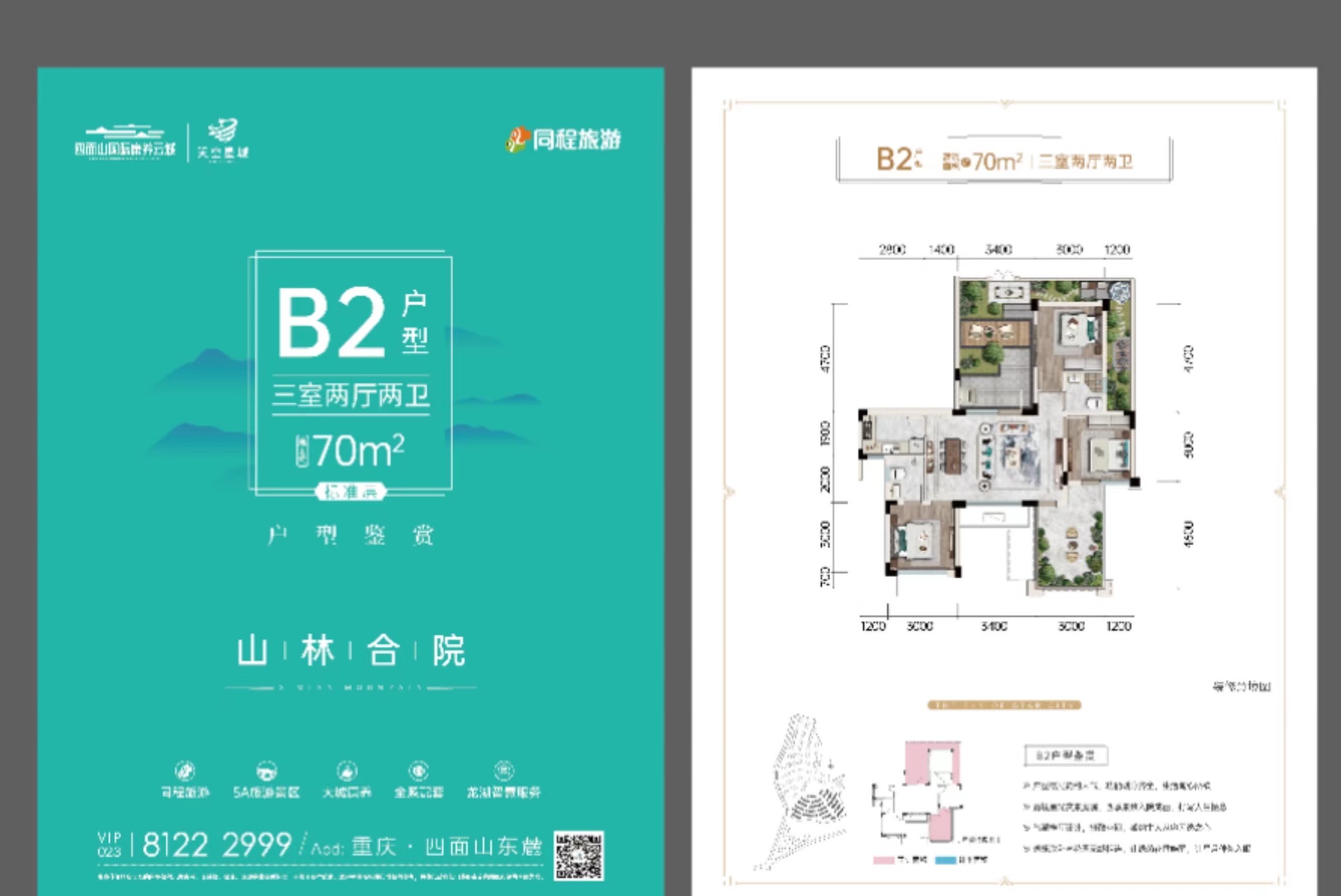Click the 2900 dimension above the floor plan
The width and height of the screenshot is (1341, 896).
(x=892, y=250)
